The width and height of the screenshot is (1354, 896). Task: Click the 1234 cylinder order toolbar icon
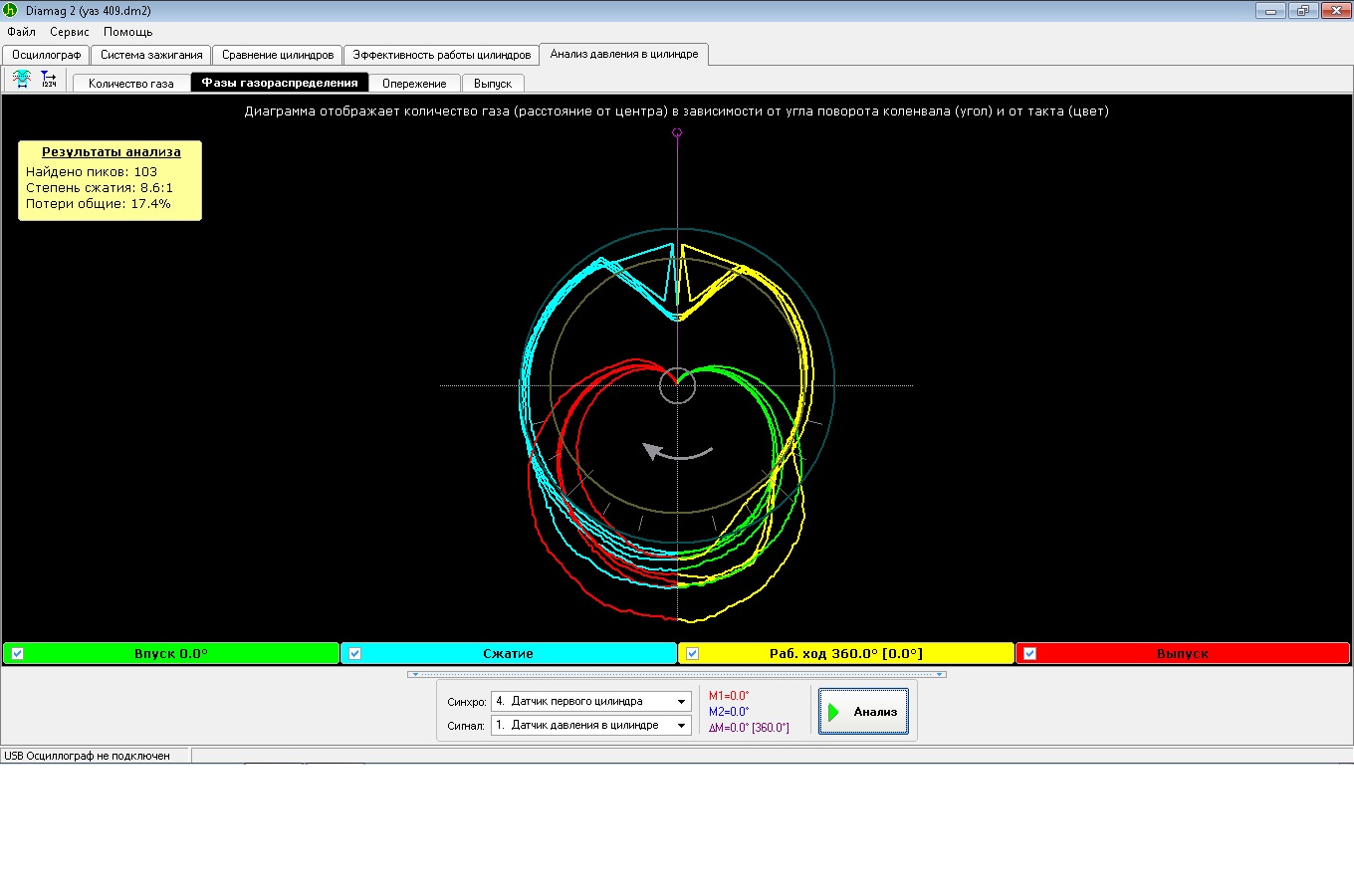click(x=49, y=80)
